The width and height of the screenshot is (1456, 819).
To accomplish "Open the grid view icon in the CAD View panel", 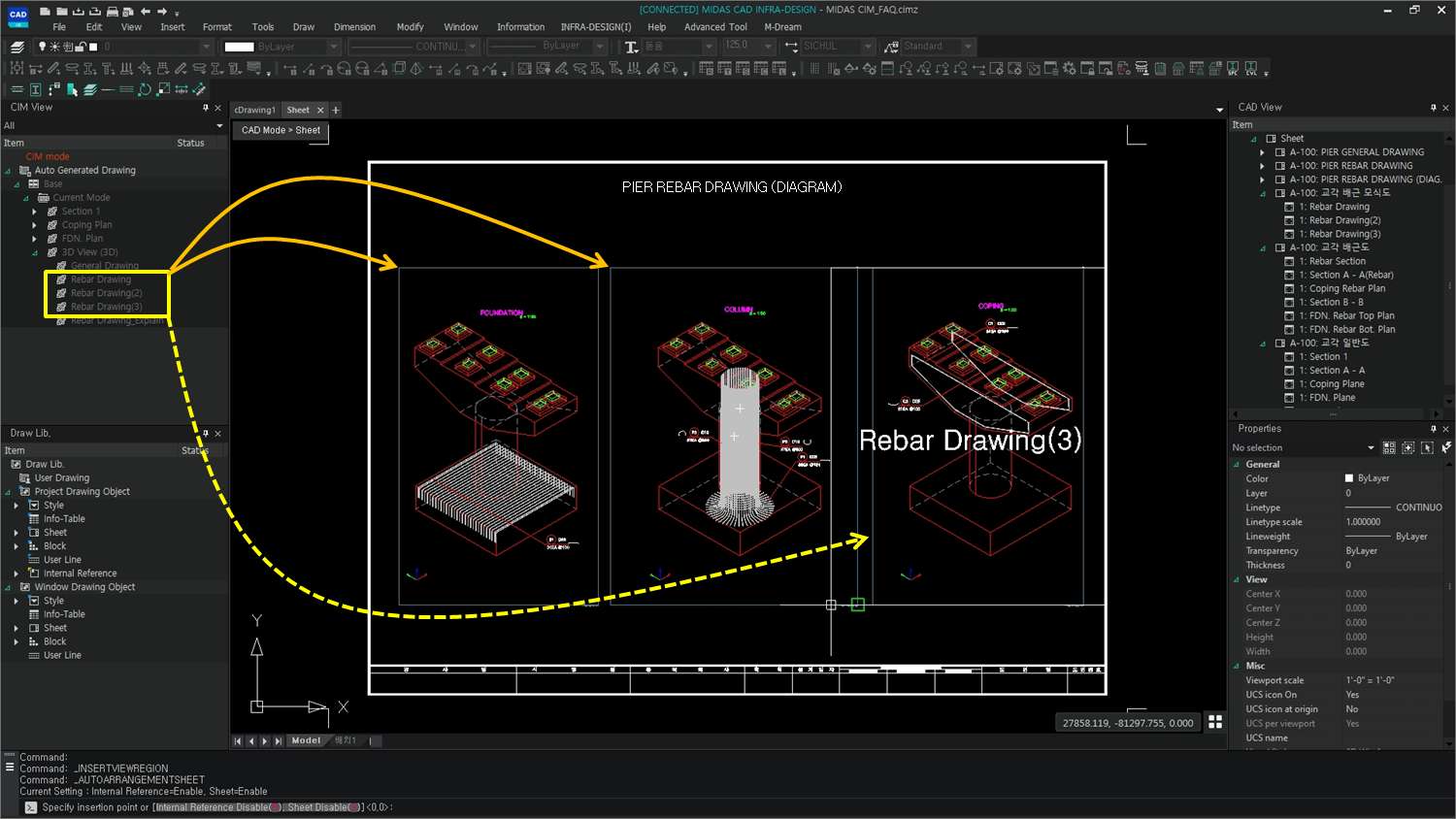I will pyautogui.click(x=1215, y=721).
